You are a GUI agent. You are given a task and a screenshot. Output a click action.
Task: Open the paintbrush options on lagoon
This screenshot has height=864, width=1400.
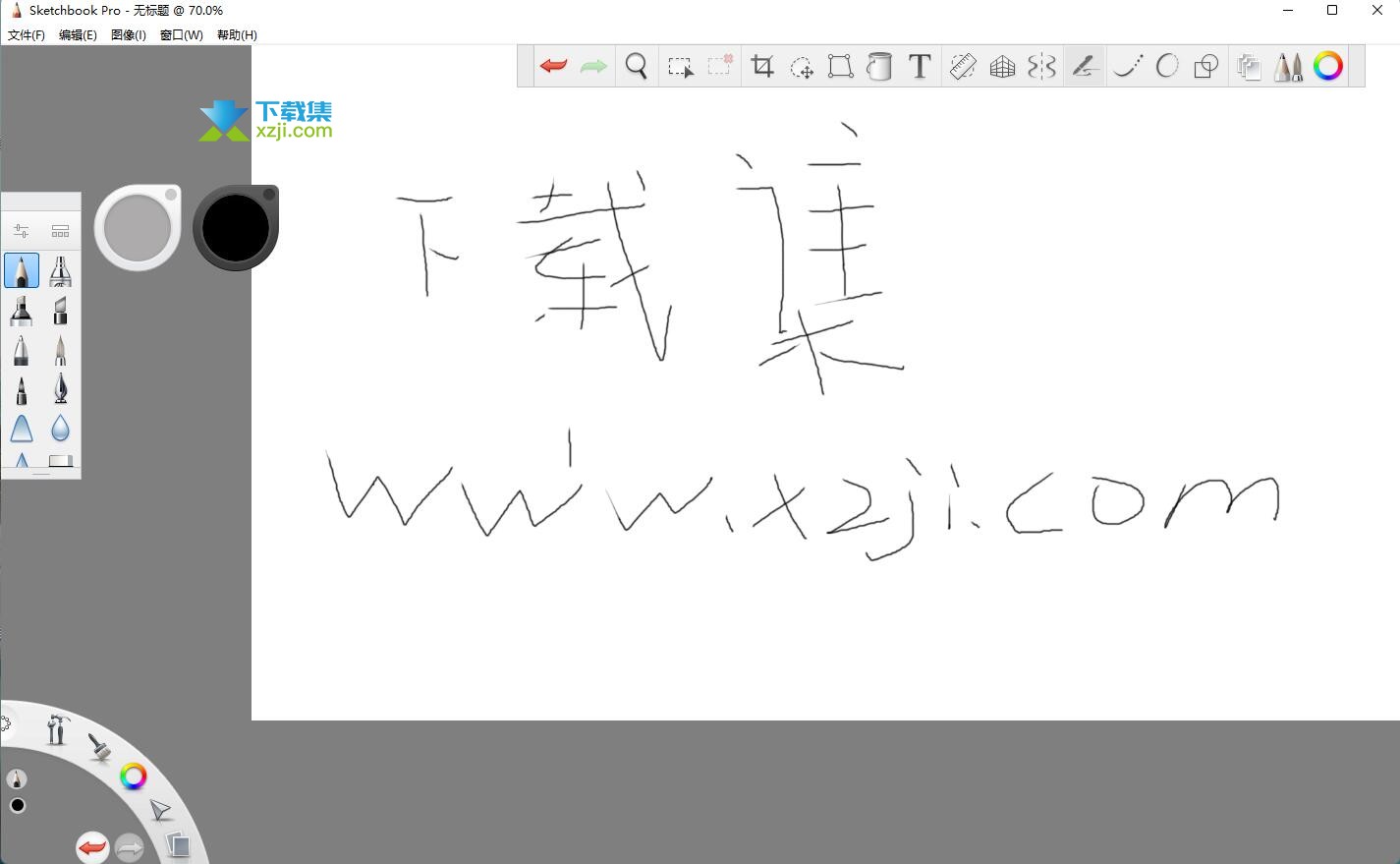point(99,747)
